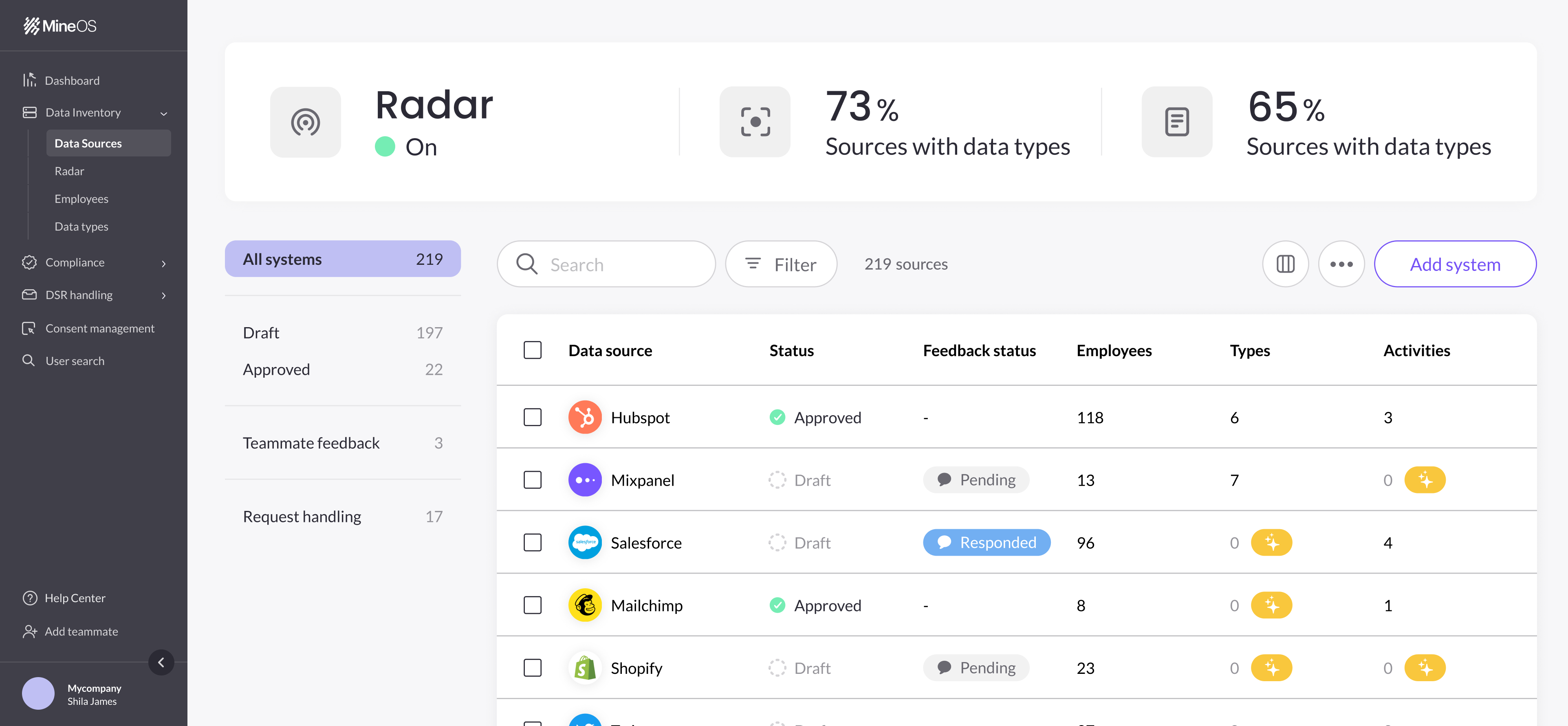The width and height of the screenshot is (1568, 726).
Task: Expand the Compliance menu section
Action: 164,264
